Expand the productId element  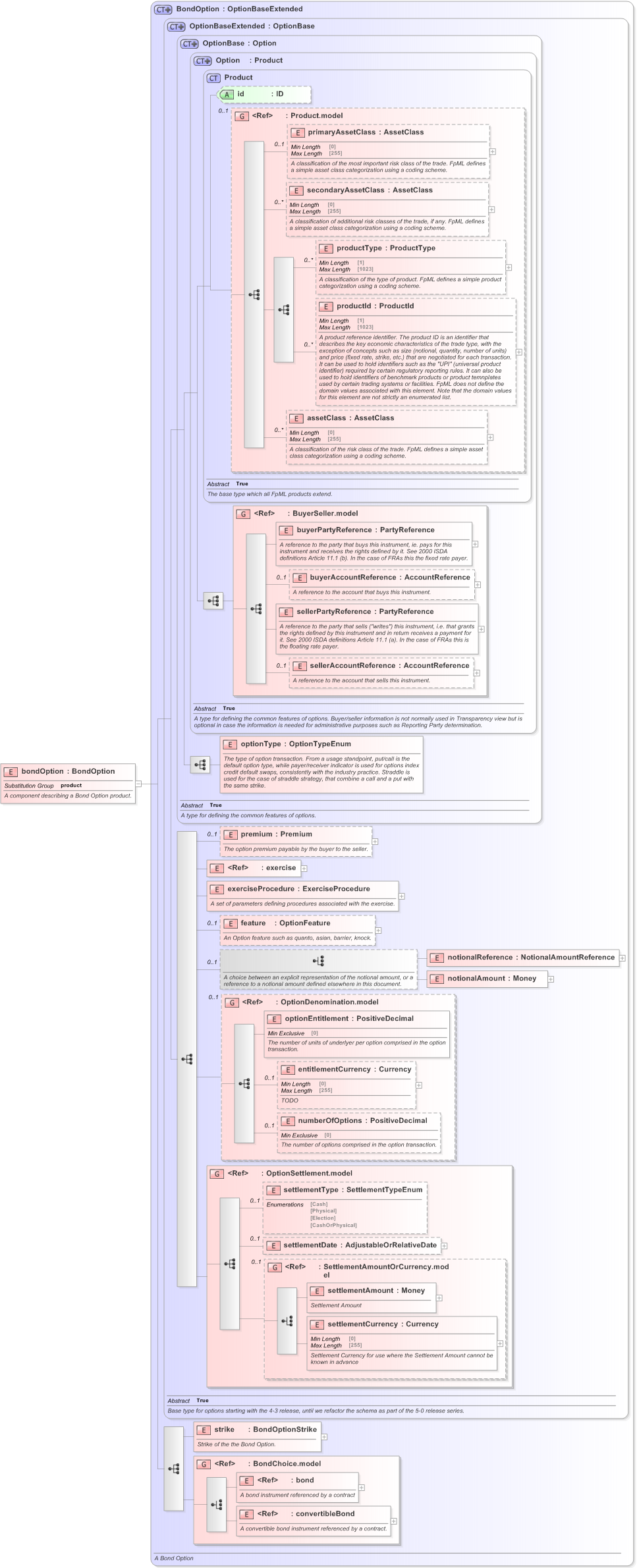[x=519, y=352]
